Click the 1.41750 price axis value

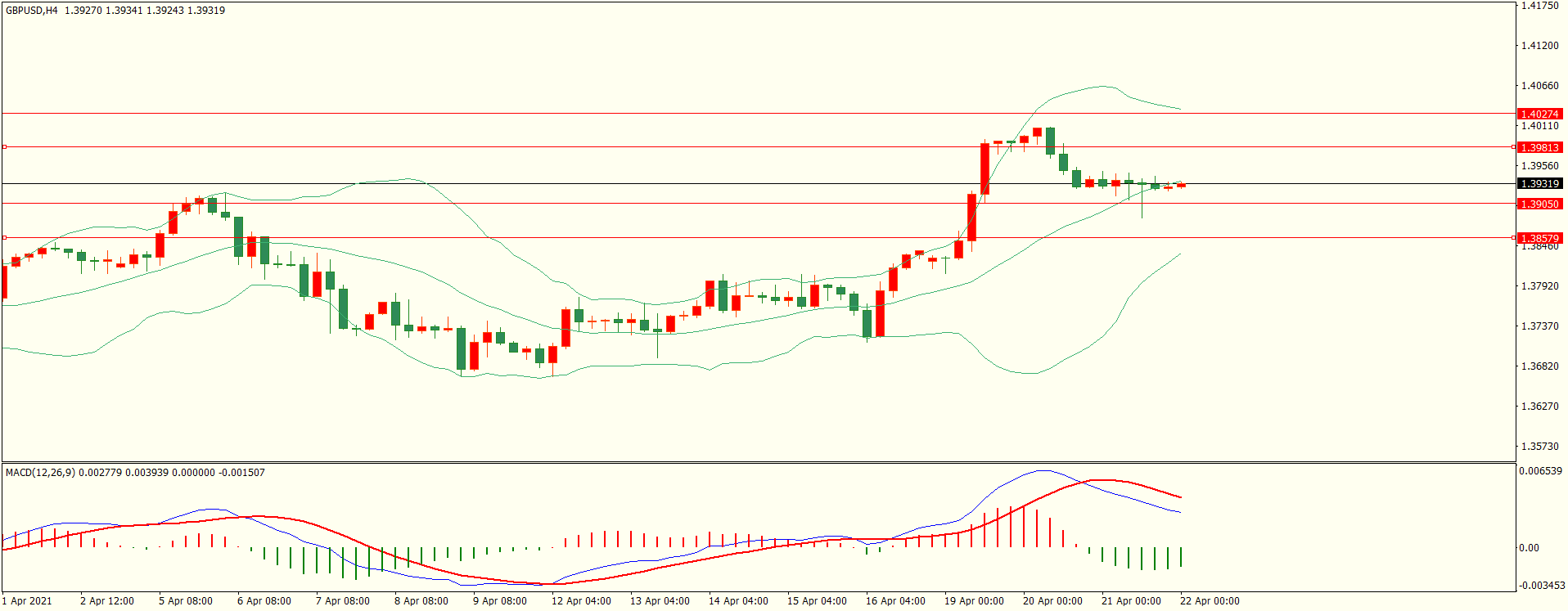(x=1539, y=6)
